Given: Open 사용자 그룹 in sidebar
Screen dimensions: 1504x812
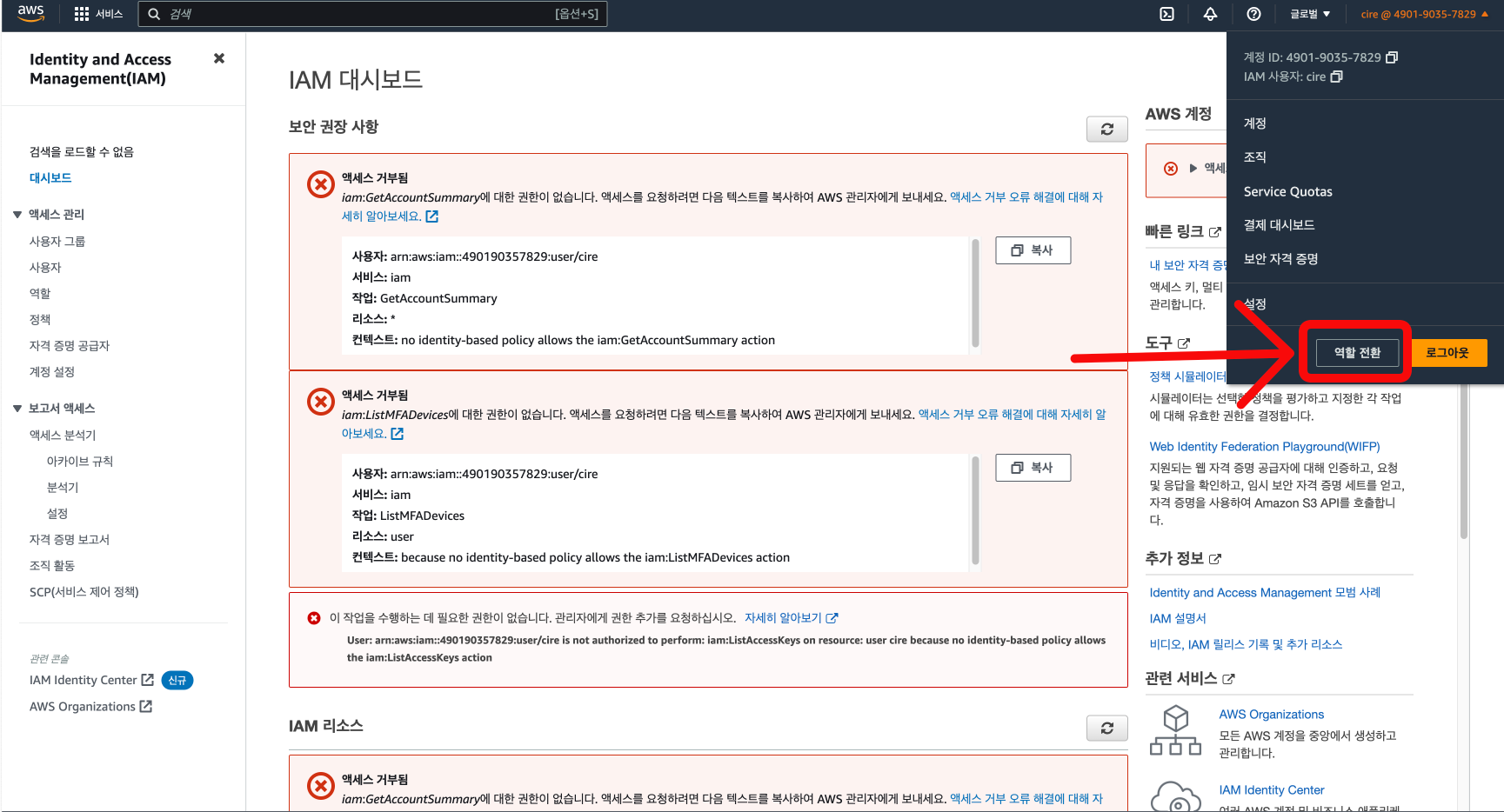Looking at the screenshot, I should pyautogui.click(x=57, y=241).
